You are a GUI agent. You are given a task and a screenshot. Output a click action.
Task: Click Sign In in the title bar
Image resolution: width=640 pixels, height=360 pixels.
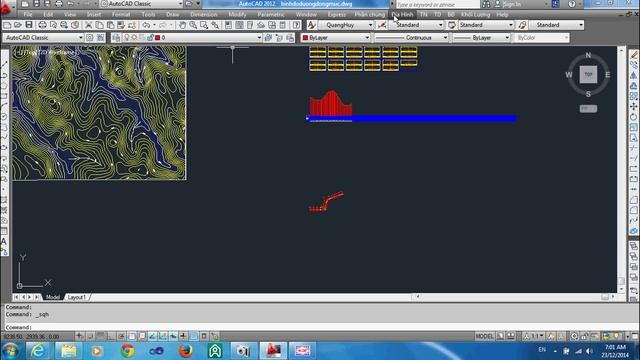pos(512,4)
